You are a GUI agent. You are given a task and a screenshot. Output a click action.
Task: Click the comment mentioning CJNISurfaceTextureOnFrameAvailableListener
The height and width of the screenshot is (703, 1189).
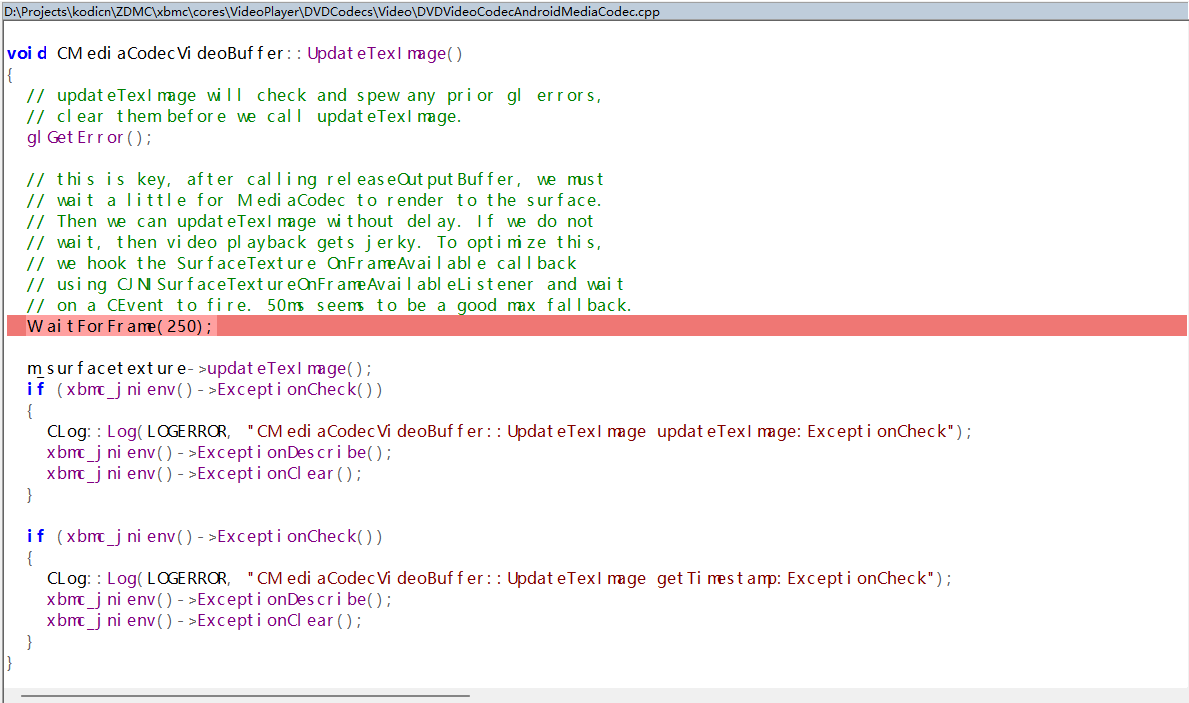pos(325,284)
